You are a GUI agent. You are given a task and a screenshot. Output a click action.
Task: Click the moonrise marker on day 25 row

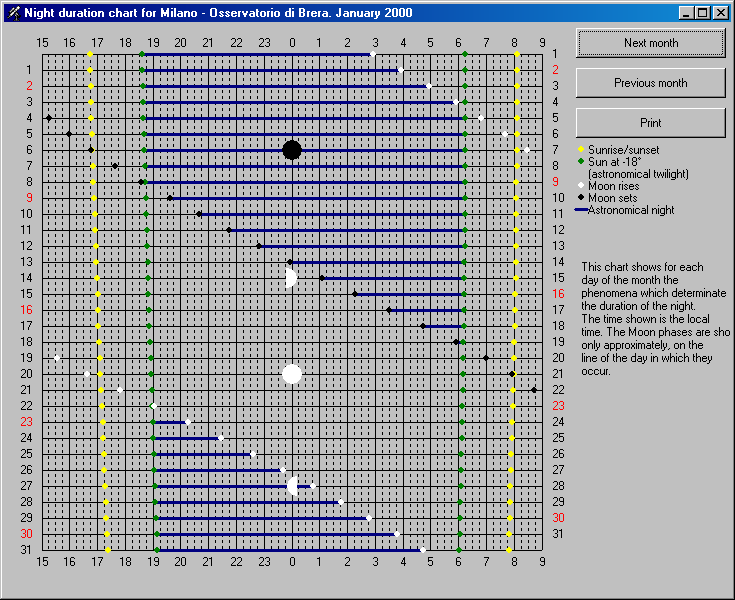point(253,454)
